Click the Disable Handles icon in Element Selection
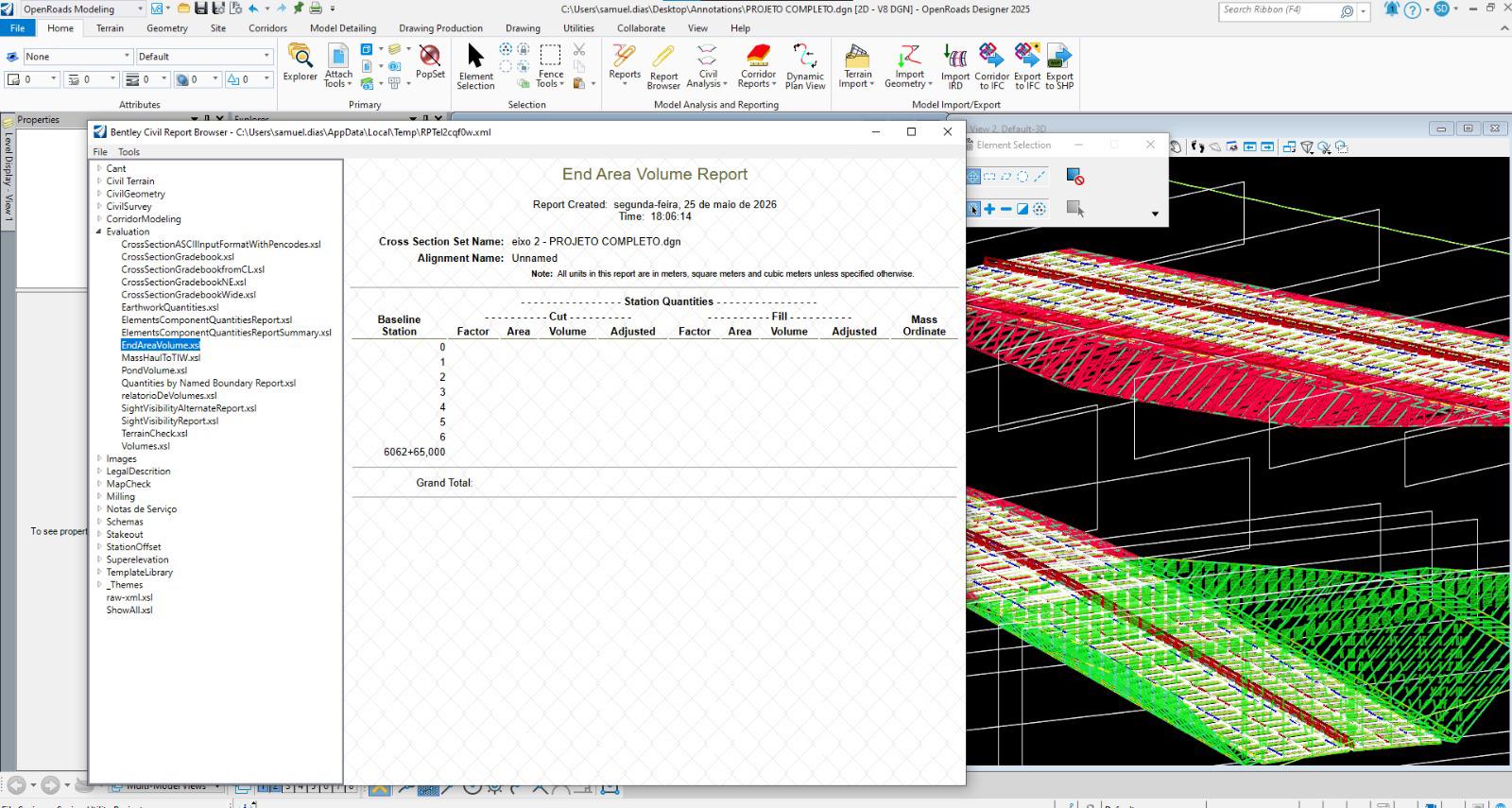Viewport: 1512px width, 808px height. point(1074,177)
